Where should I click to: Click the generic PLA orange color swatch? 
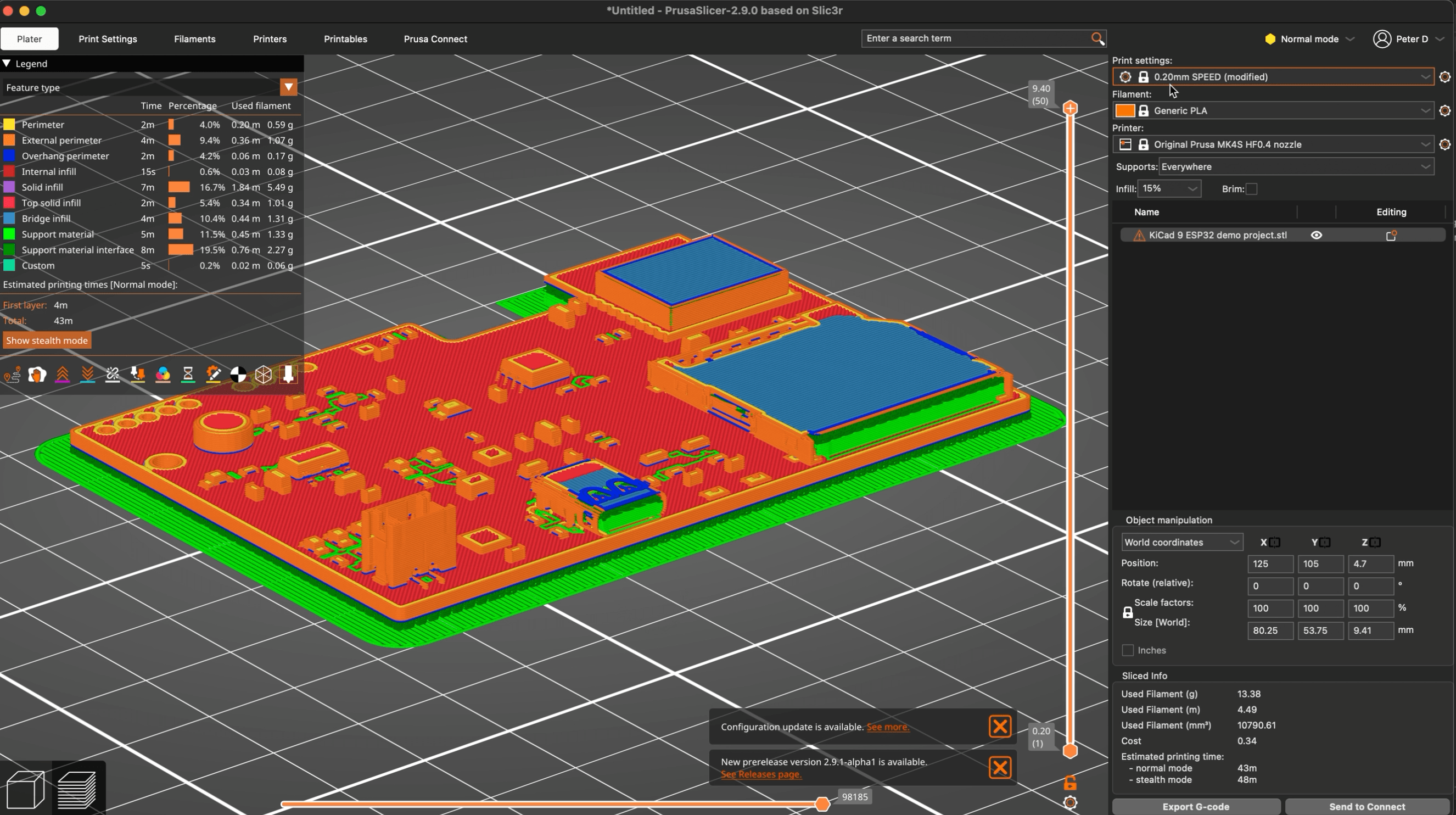pos(1125,111)
